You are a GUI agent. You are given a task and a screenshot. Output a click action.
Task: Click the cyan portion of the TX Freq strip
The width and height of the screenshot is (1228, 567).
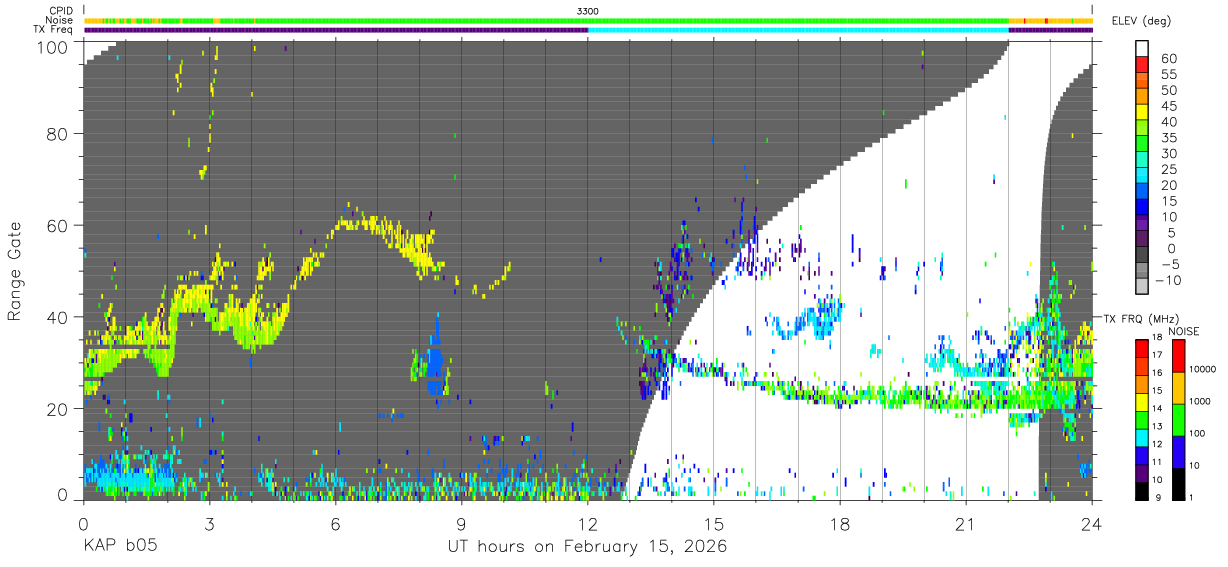coord(798,30)
